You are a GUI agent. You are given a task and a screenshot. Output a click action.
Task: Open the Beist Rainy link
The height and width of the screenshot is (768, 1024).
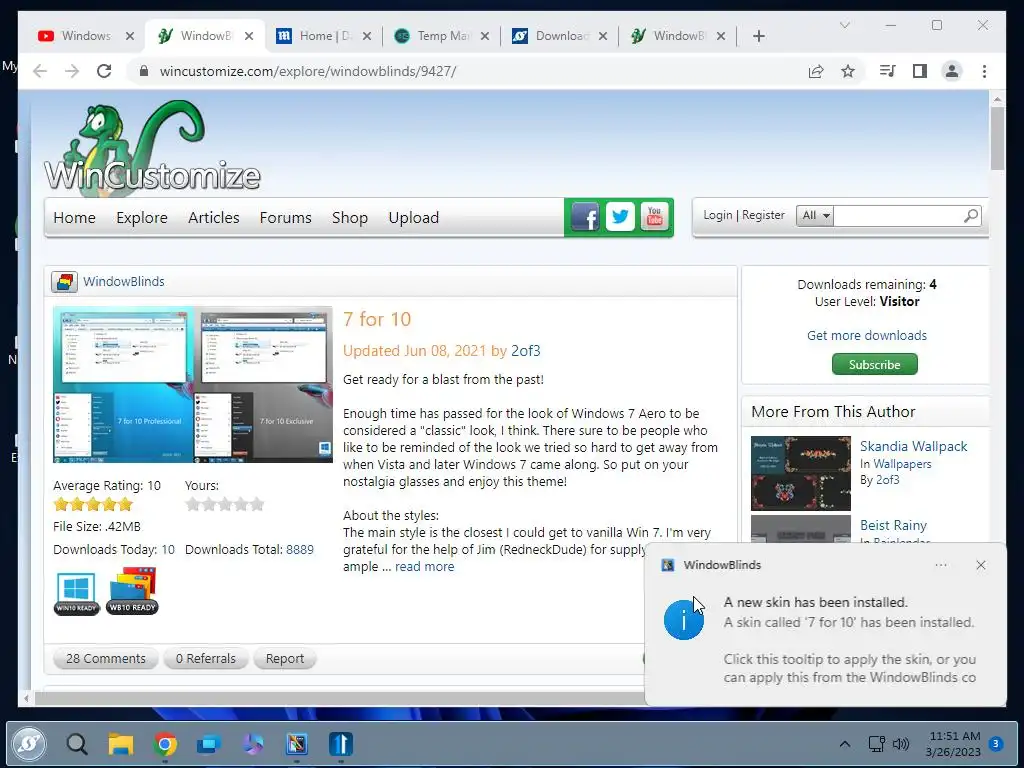click(x=893, y=525)
